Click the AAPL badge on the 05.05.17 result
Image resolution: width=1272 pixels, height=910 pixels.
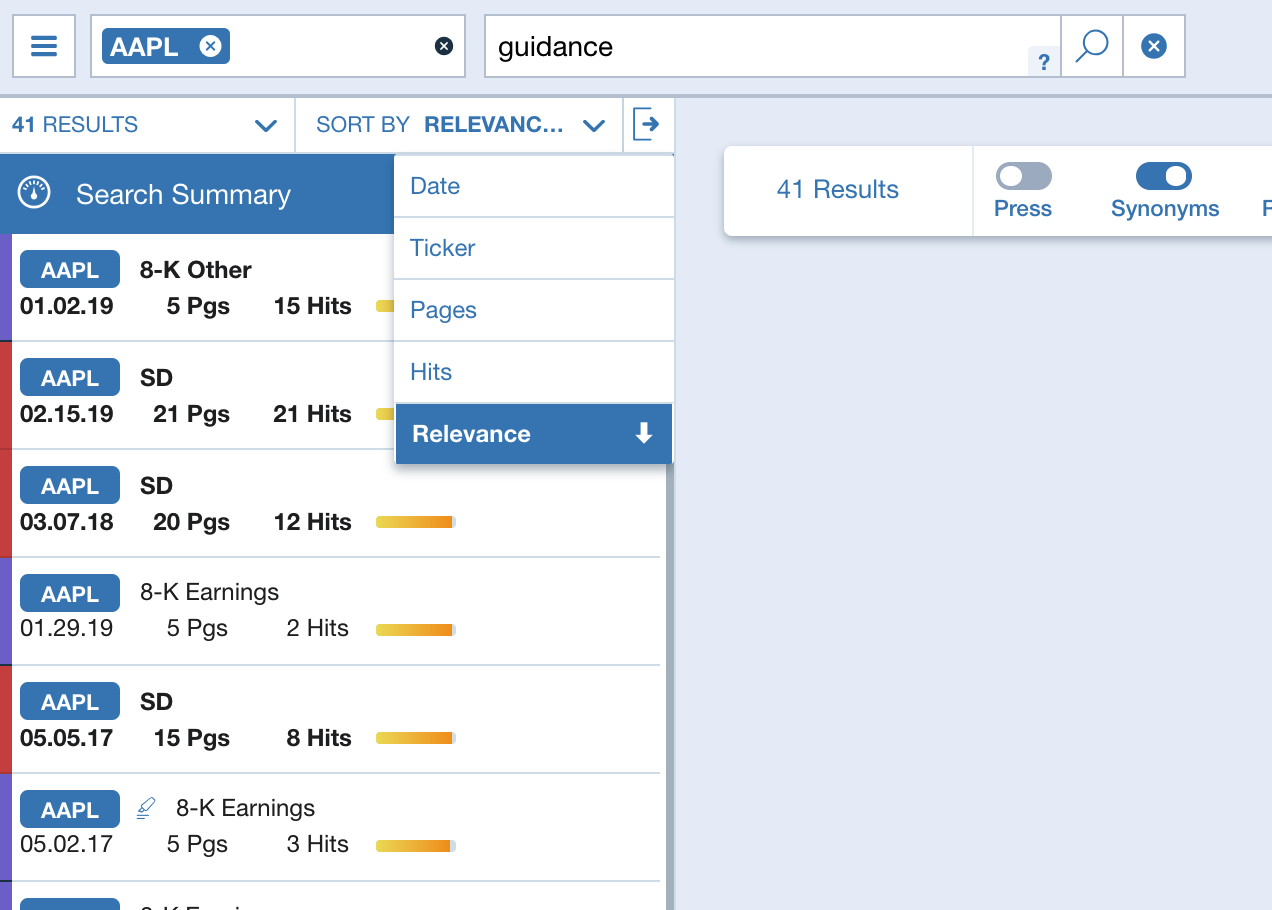pos(70,702)
